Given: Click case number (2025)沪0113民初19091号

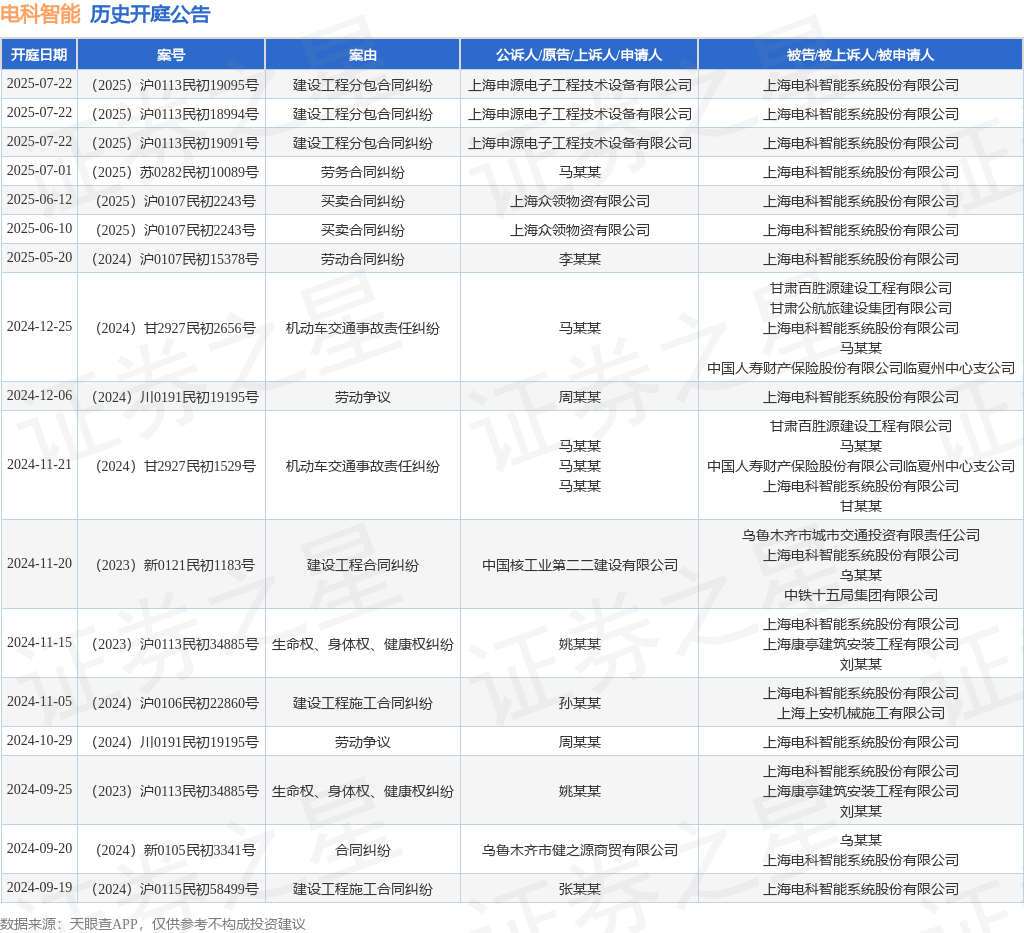Looking at the screenshot, I should click(171, 143).
